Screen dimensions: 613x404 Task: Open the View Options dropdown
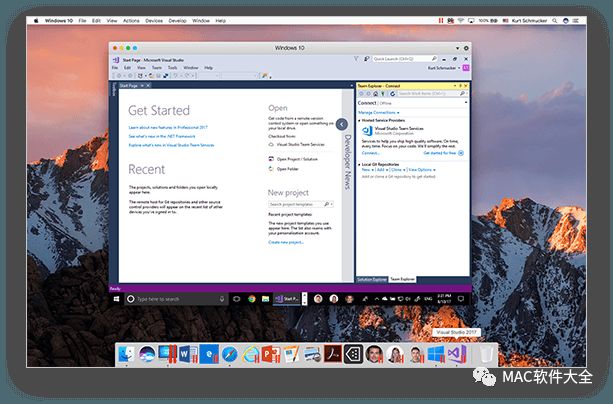(x=422, y=170)
